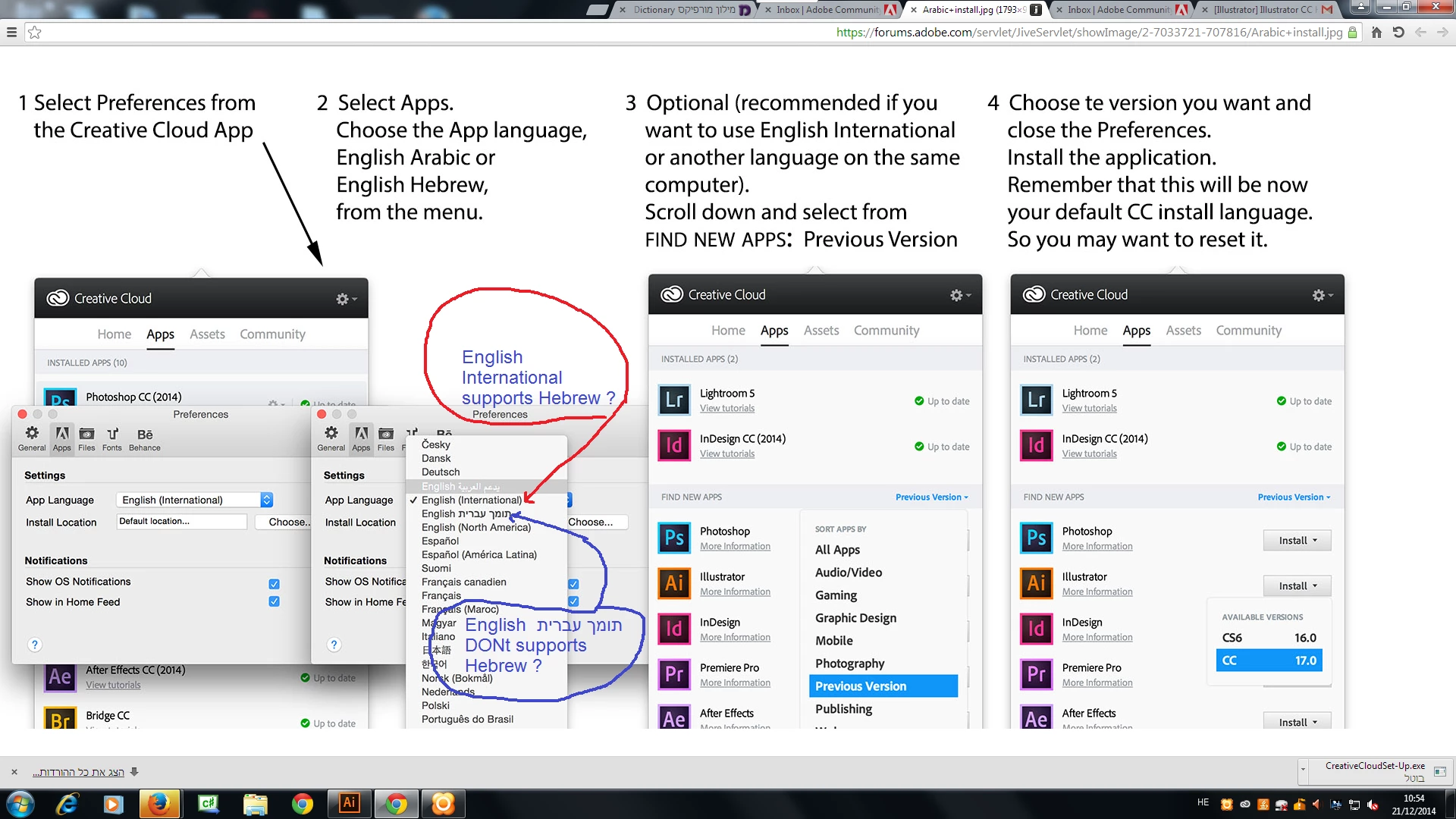Viewport: 1456px width, 819px height.
Task: Open Firefox from the taskbar
Action: pyautogui.click(x=159, y=803)
